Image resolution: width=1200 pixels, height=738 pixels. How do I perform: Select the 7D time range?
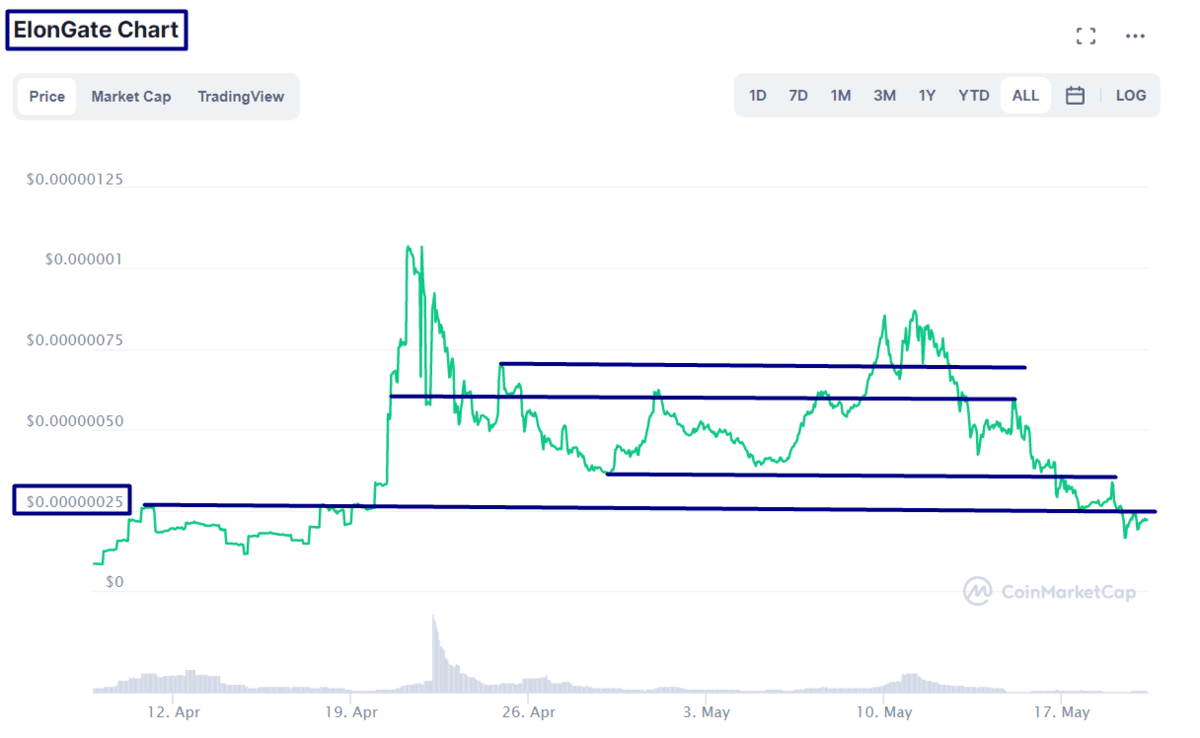[x=798, y=96]
